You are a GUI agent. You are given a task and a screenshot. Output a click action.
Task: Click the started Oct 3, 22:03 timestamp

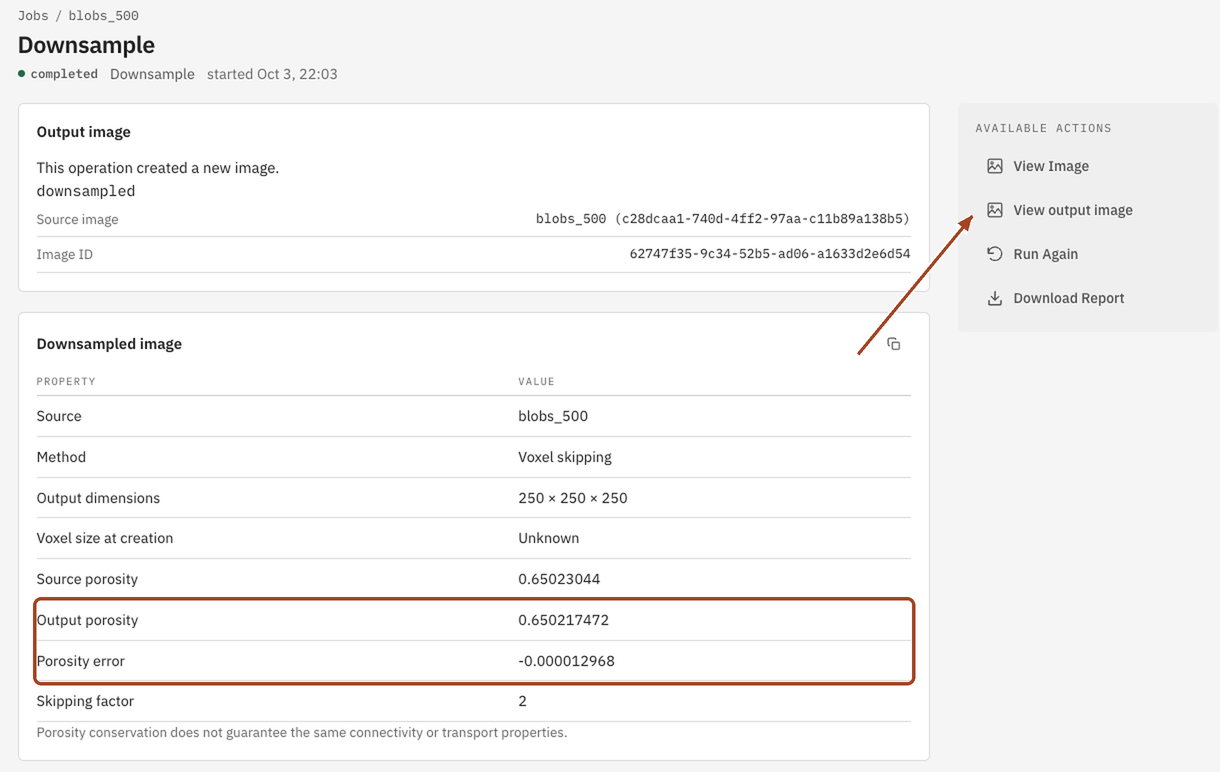[272, 74]
